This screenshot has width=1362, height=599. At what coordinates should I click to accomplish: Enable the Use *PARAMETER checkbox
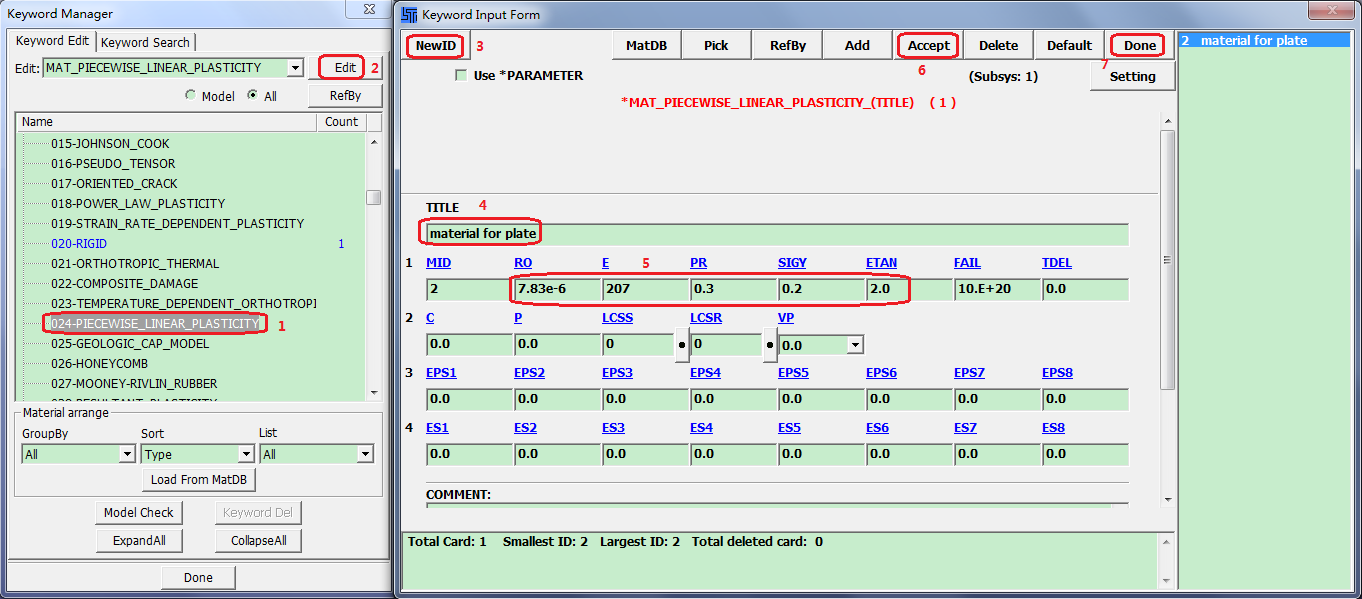[x=461, y=76]
